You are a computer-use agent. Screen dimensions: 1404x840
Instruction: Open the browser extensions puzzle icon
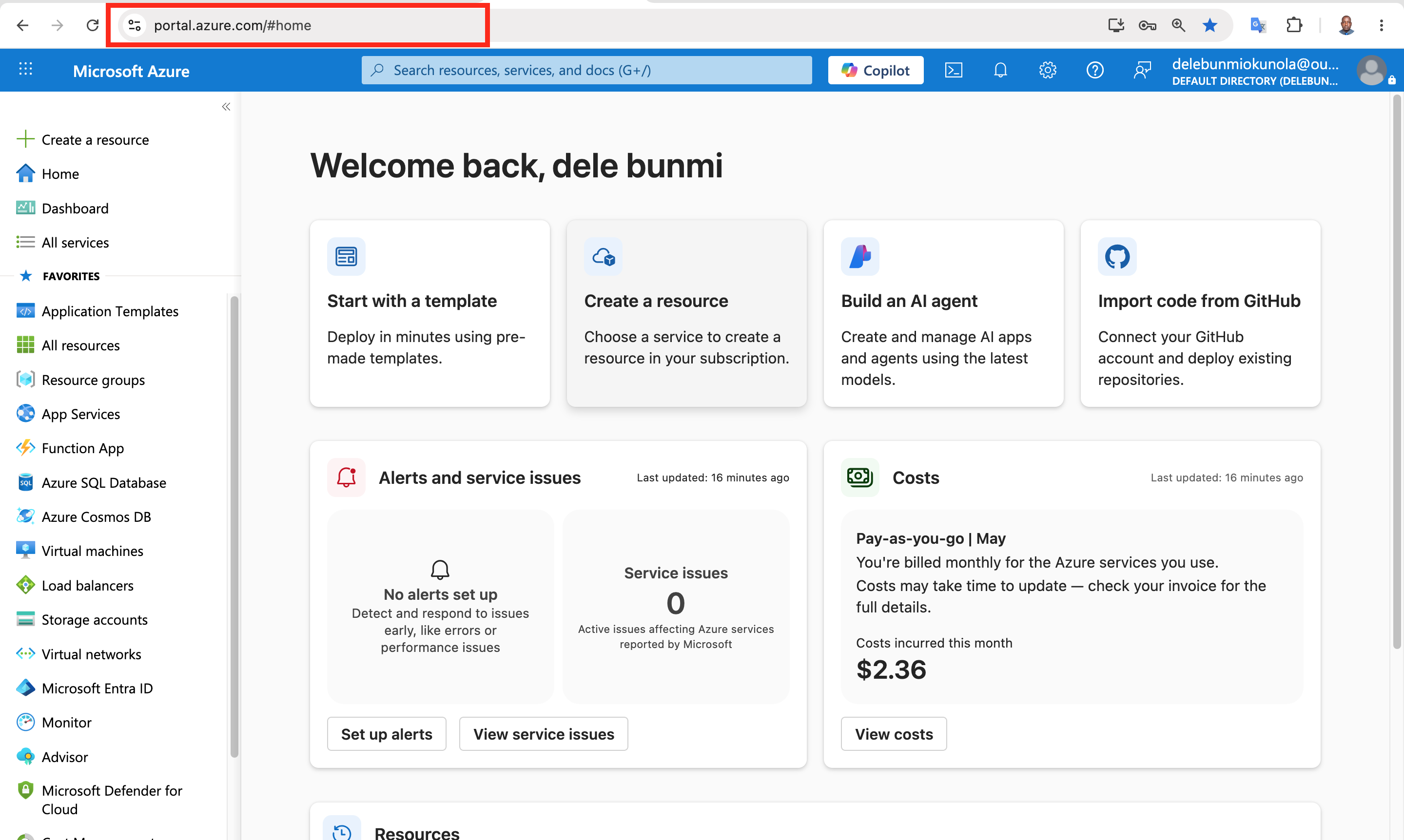pyautogui.click(x=1293, y=25)
